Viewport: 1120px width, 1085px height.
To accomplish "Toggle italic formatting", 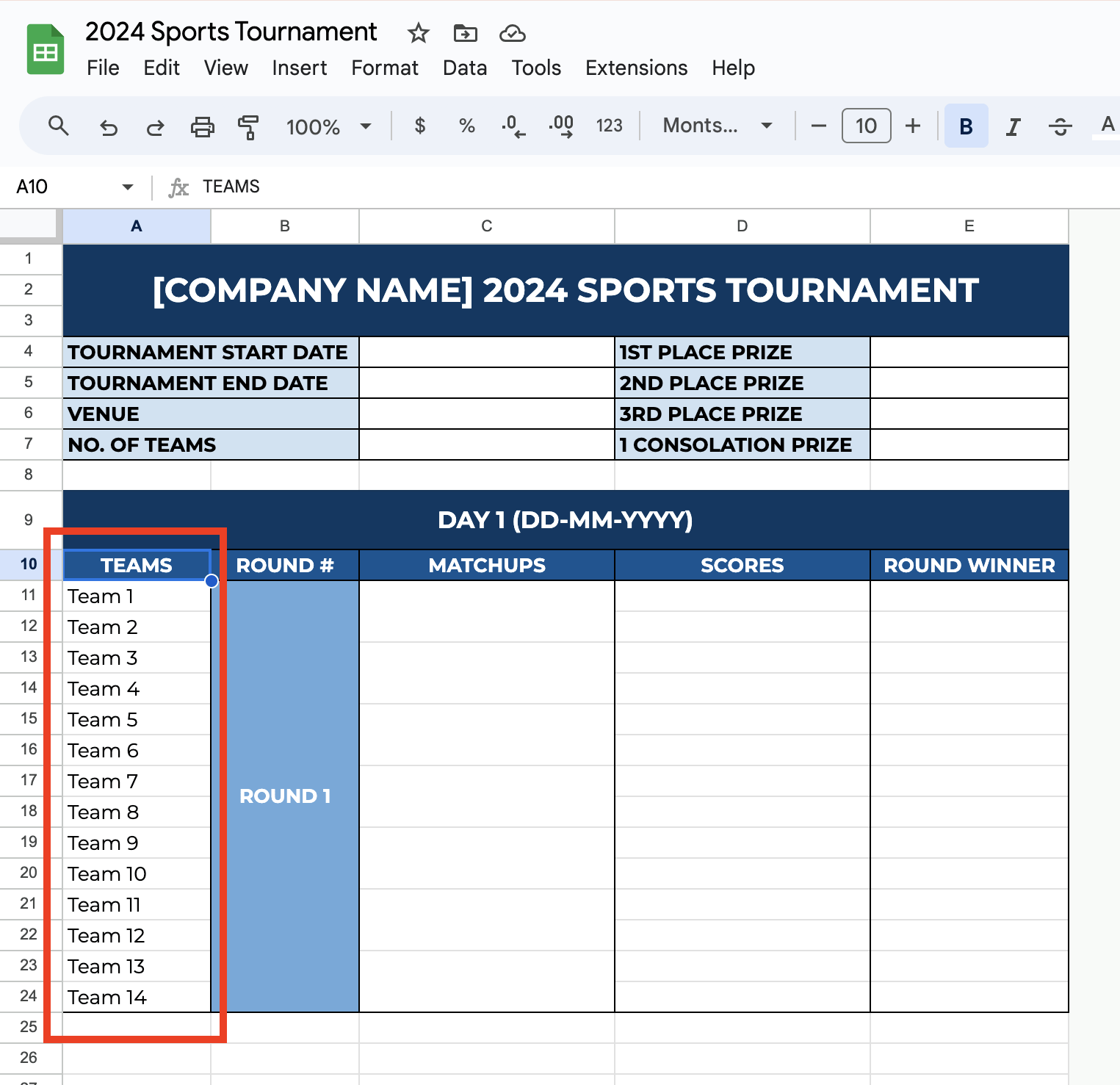I will [x=1013, y=126].
